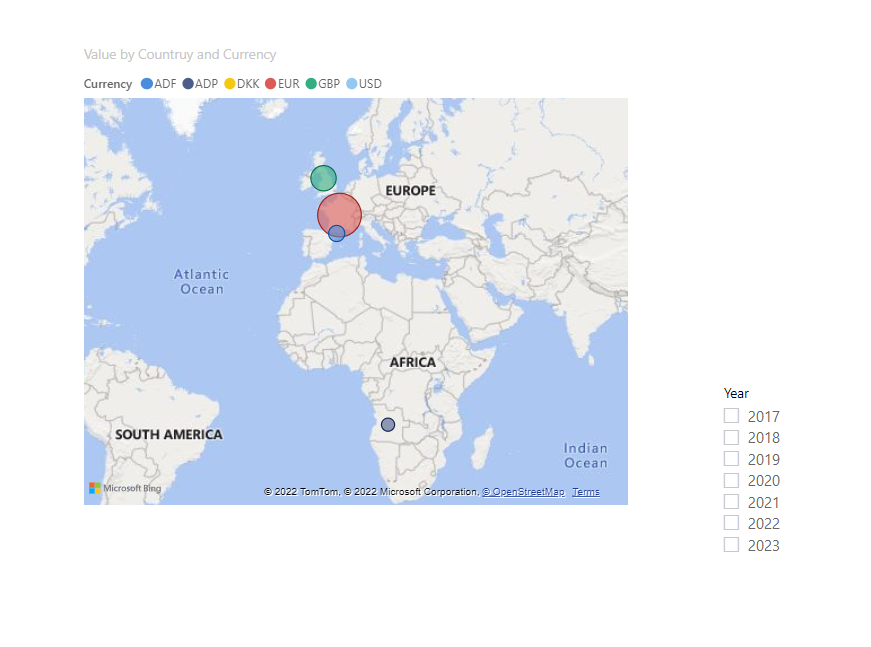Open the OpenStreetMap attribution link
The height and width of the screenshot is (647, 871).
523,492
